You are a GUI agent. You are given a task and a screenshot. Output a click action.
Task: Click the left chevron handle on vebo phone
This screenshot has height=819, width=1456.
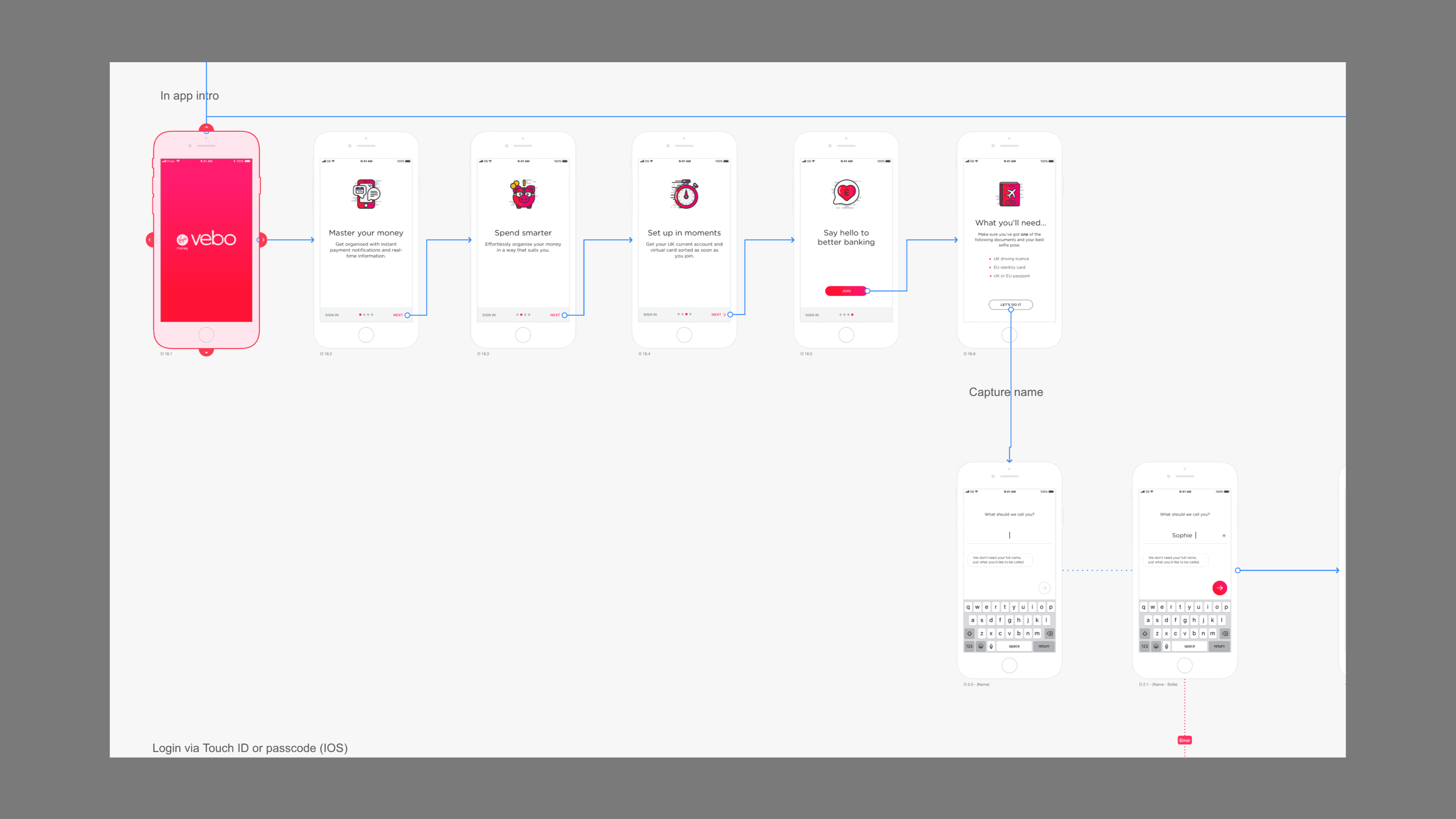pos(149,240)
